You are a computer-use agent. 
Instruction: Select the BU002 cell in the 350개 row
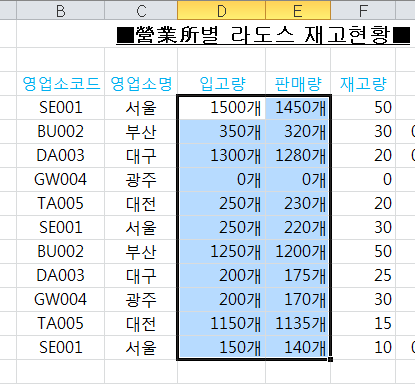click(61, 131)
